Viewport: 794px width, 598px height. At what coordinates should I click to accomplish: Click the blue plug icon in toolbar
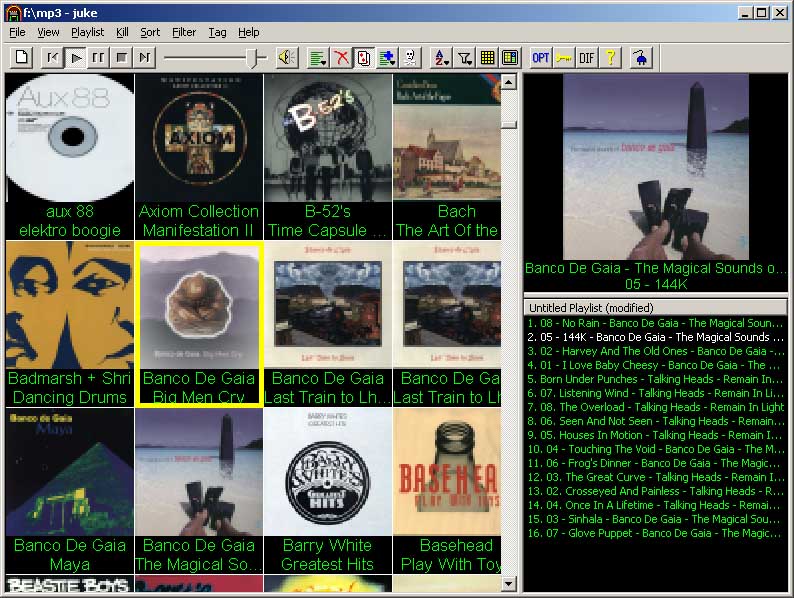tap(640, 58)
